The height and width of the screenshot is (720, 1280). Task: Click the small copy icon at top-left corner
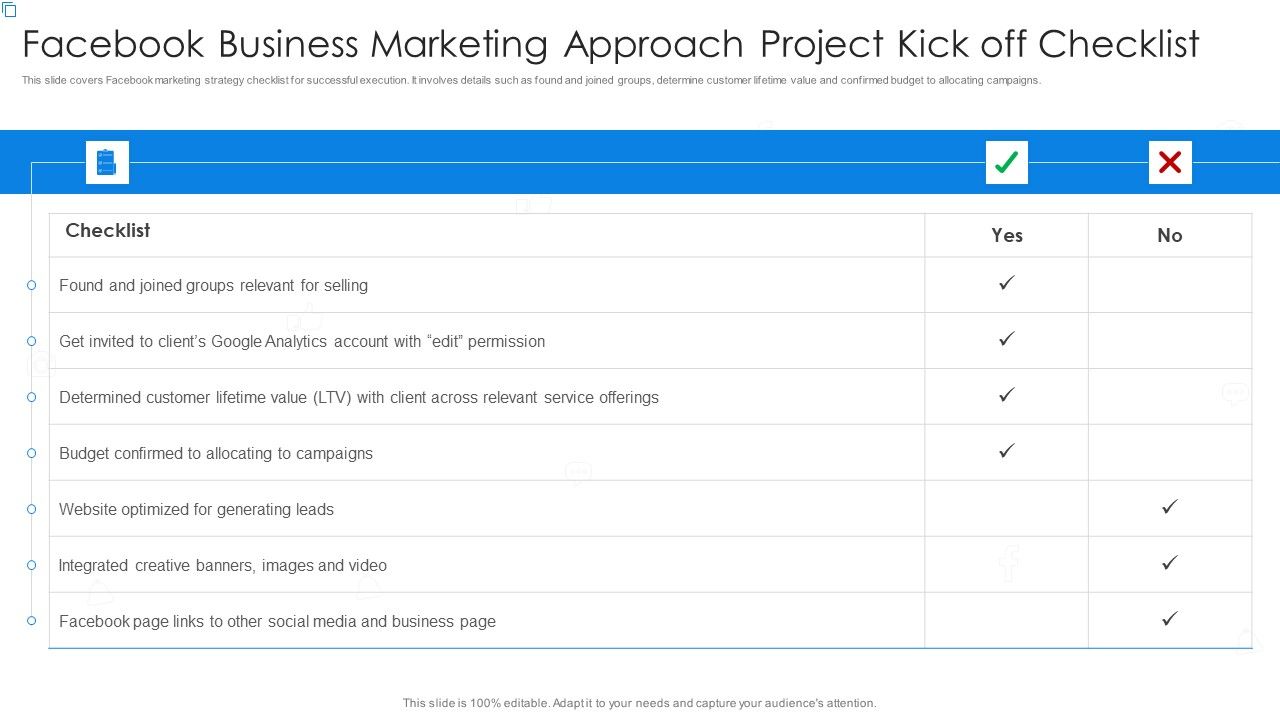pos(10,10)
